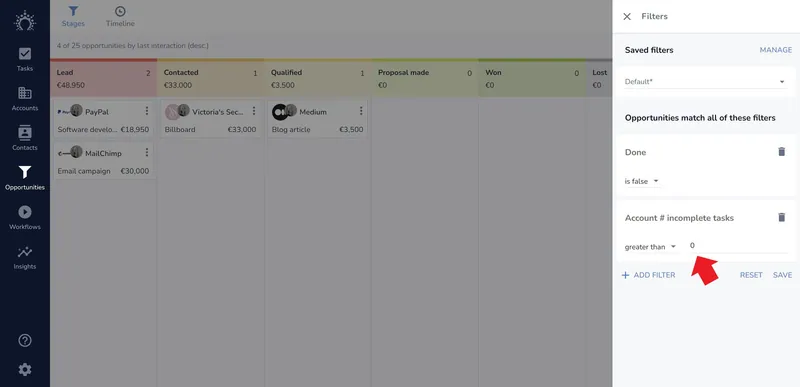
Task: Click the Proposal made stage header
Action: [x=425, y=79]
